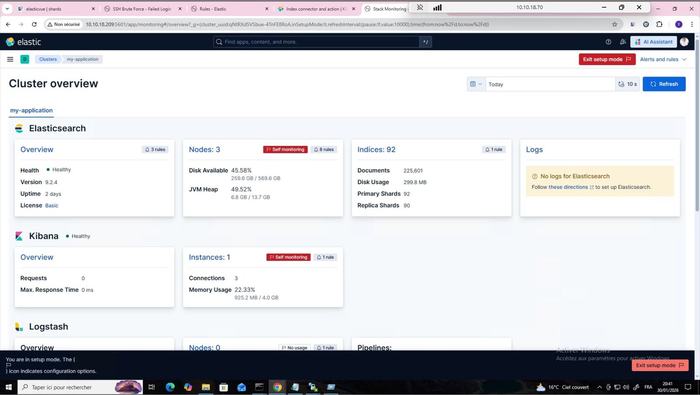Viewport: 700px width, 395px height.
Task: Click the Not secure site info icon
Action: [64, 25]
